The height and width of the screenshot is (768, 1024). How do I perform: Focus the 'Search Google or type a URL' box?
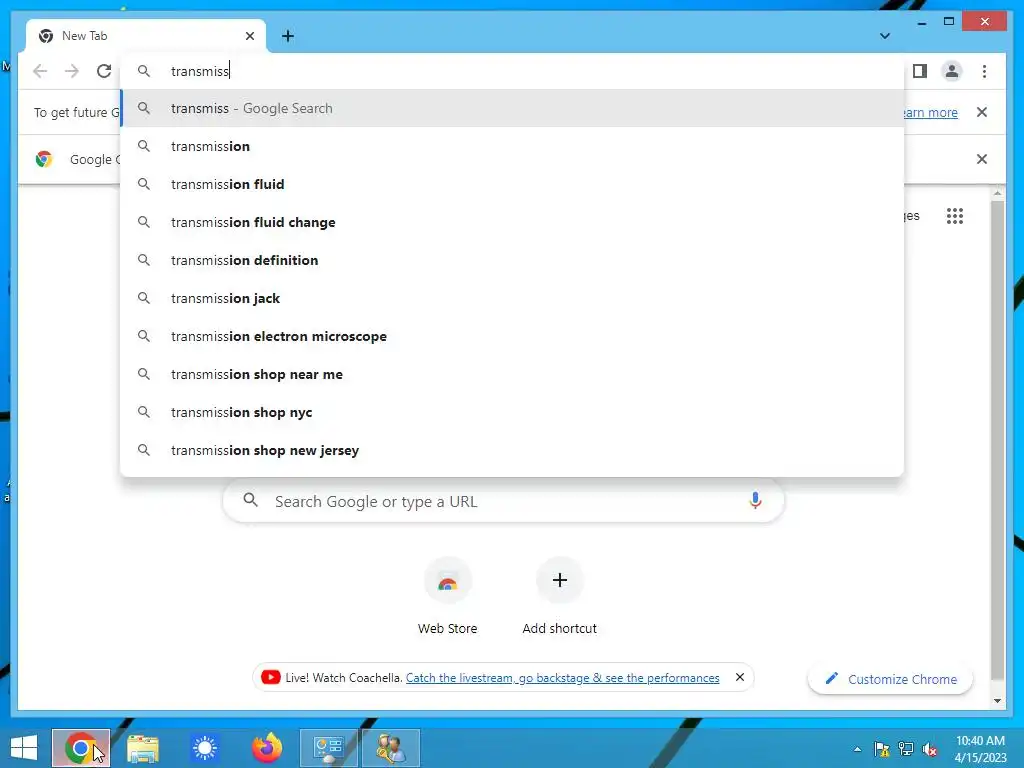tap(503, 502)
